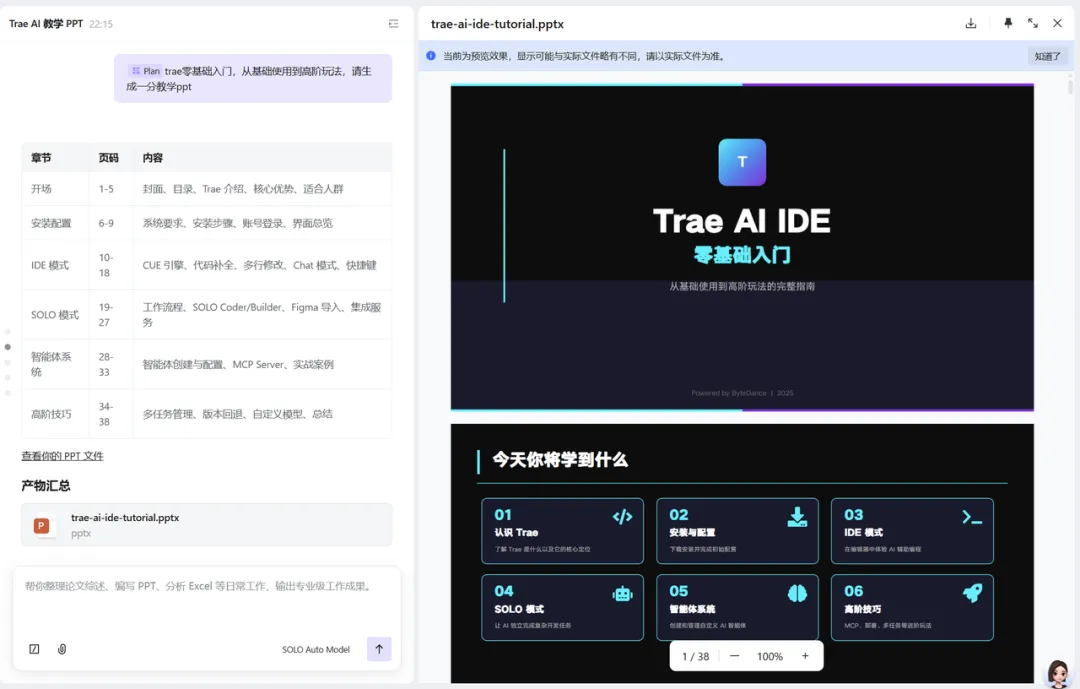
Task: Click the 零基础入门 subtitle on slide
Action: point(742,255)
